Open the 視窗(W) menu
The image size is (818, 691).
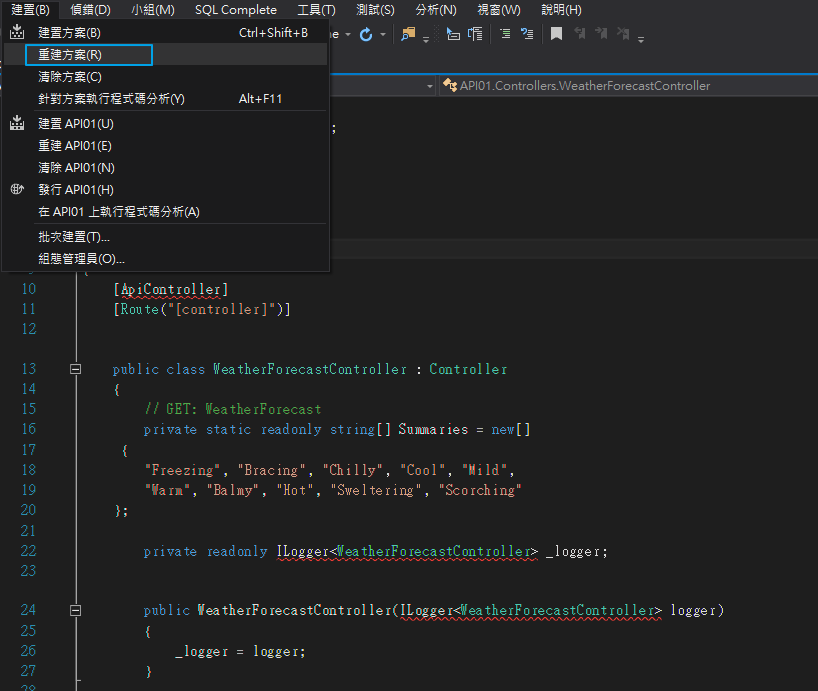tap(499, 10)
